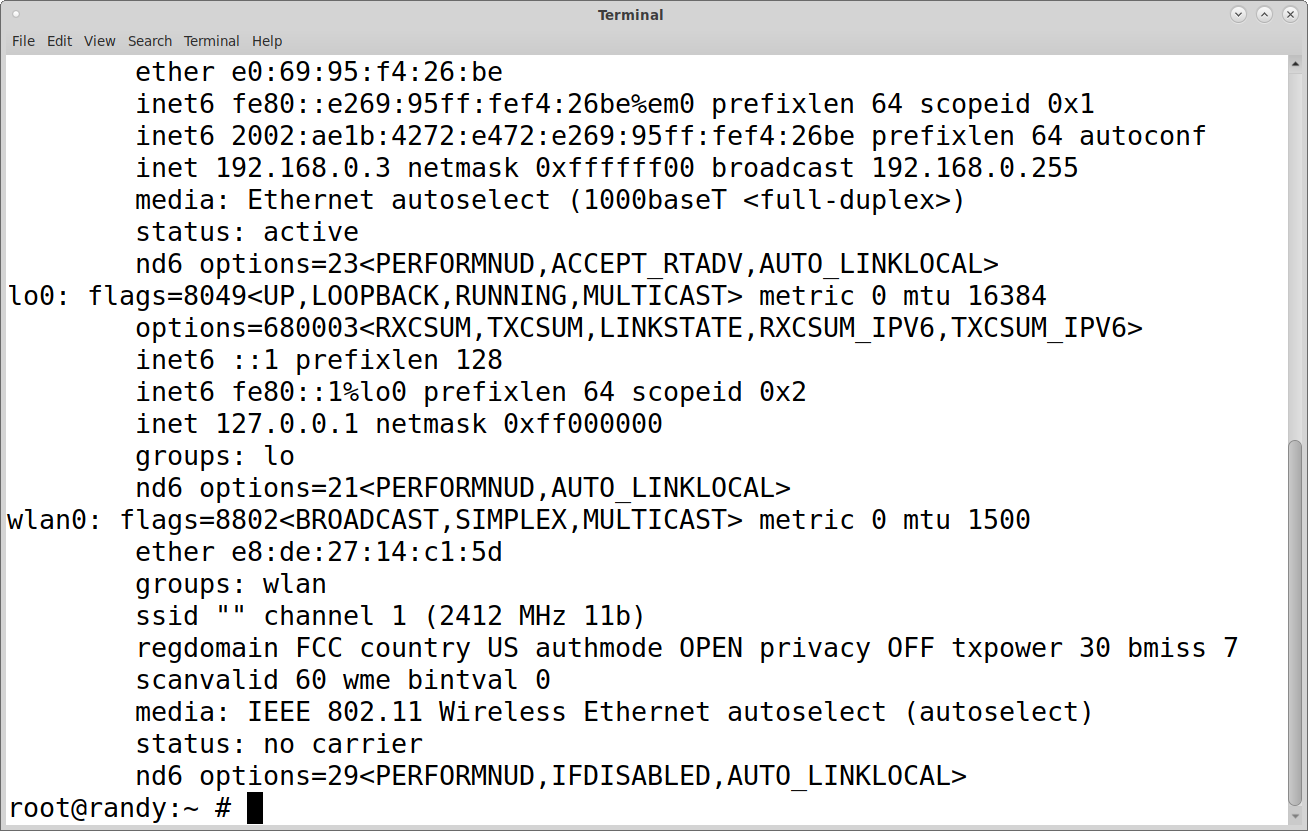1308x831 pixels.
Task: Open the View menu
Action: tap(100, 41)
